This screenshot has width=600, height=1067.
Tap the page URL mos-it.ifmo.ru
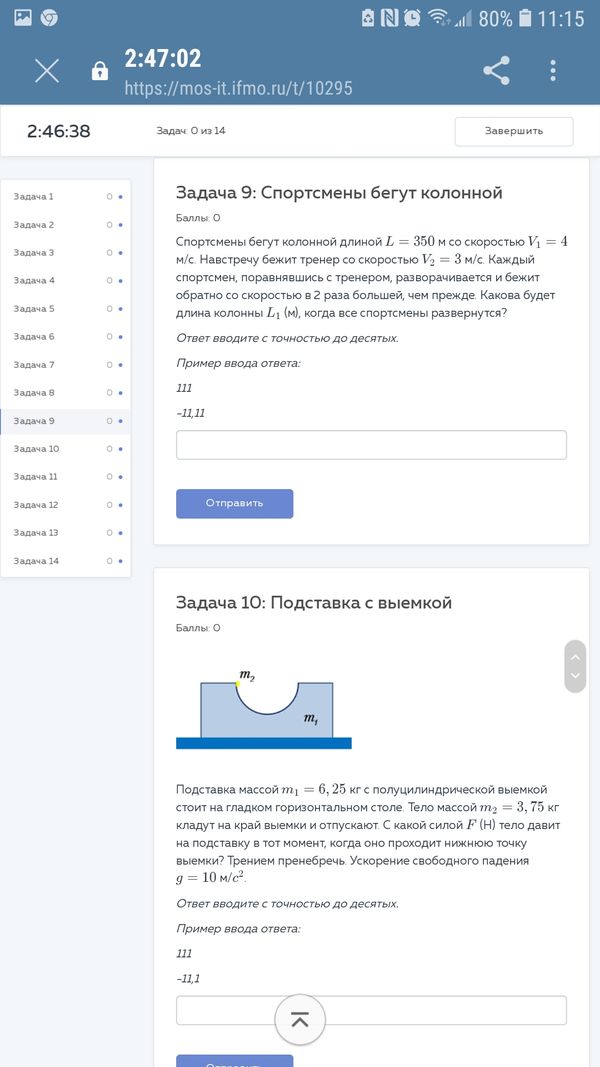click(x=238, y=88)
